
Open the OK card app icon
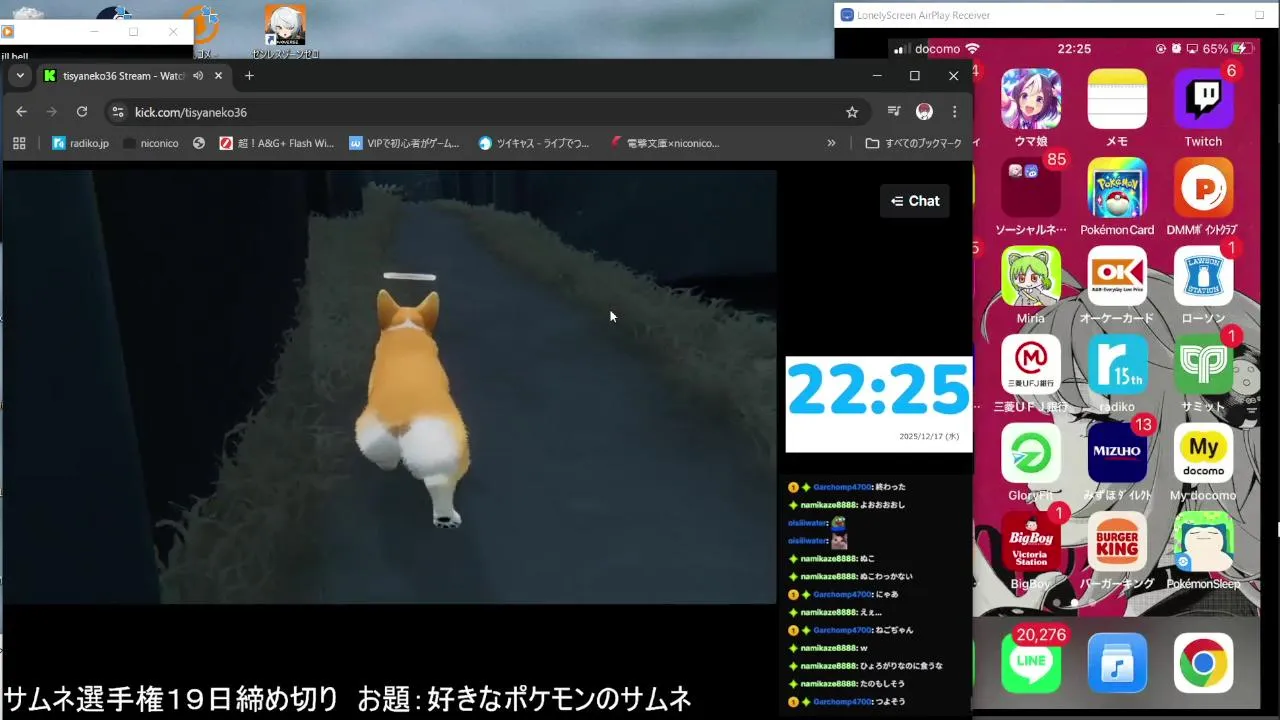pos(1117,275)
